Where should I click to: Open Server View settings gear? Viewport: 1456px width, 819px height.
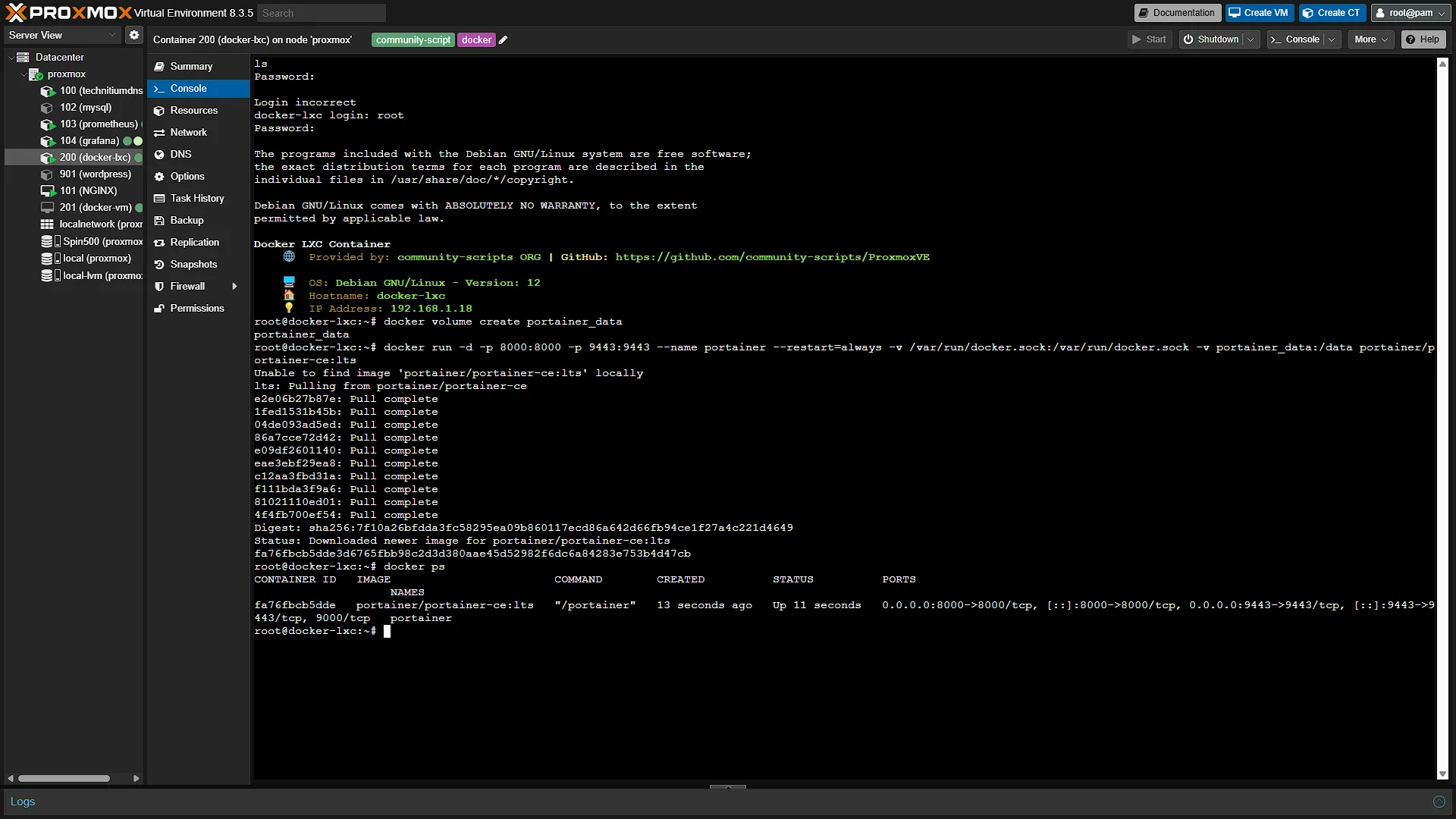(x=134, y=35)
